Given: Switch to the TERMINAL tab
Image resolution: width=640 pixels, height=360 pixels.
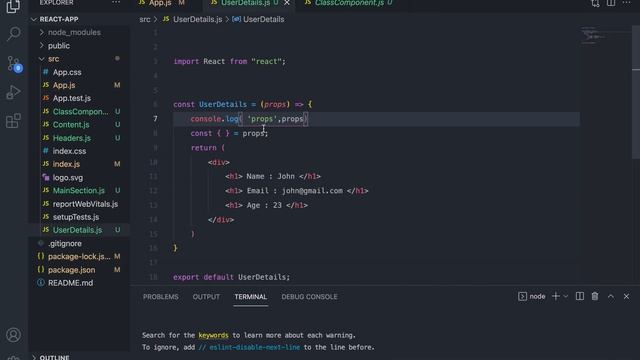Looking at the screenshot, I should tap(251, 297).
